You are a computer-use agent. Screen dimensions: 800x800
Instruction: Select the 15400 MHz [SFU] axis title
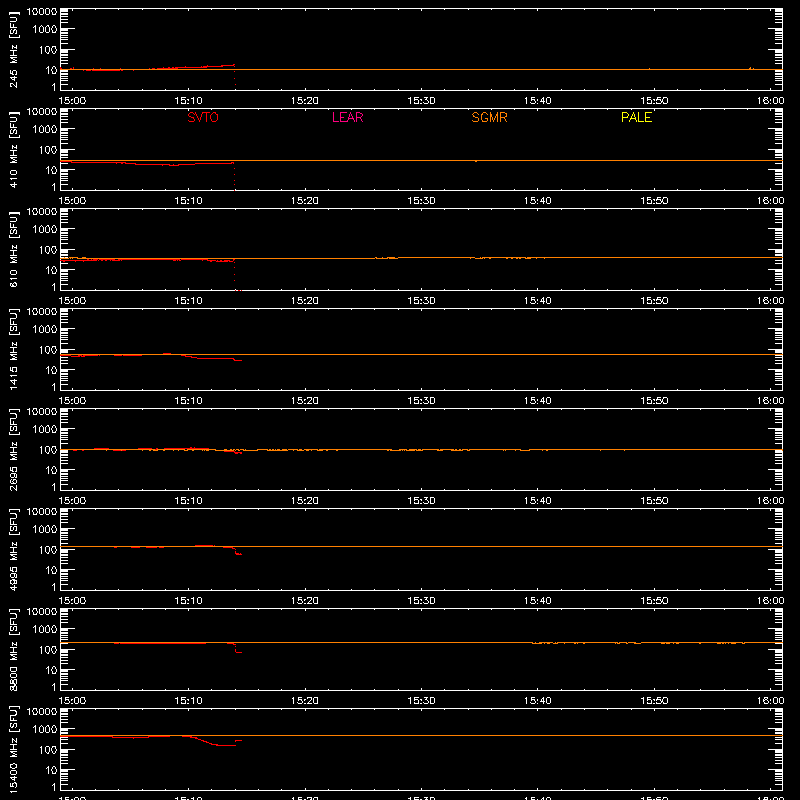tap(14, 749)
